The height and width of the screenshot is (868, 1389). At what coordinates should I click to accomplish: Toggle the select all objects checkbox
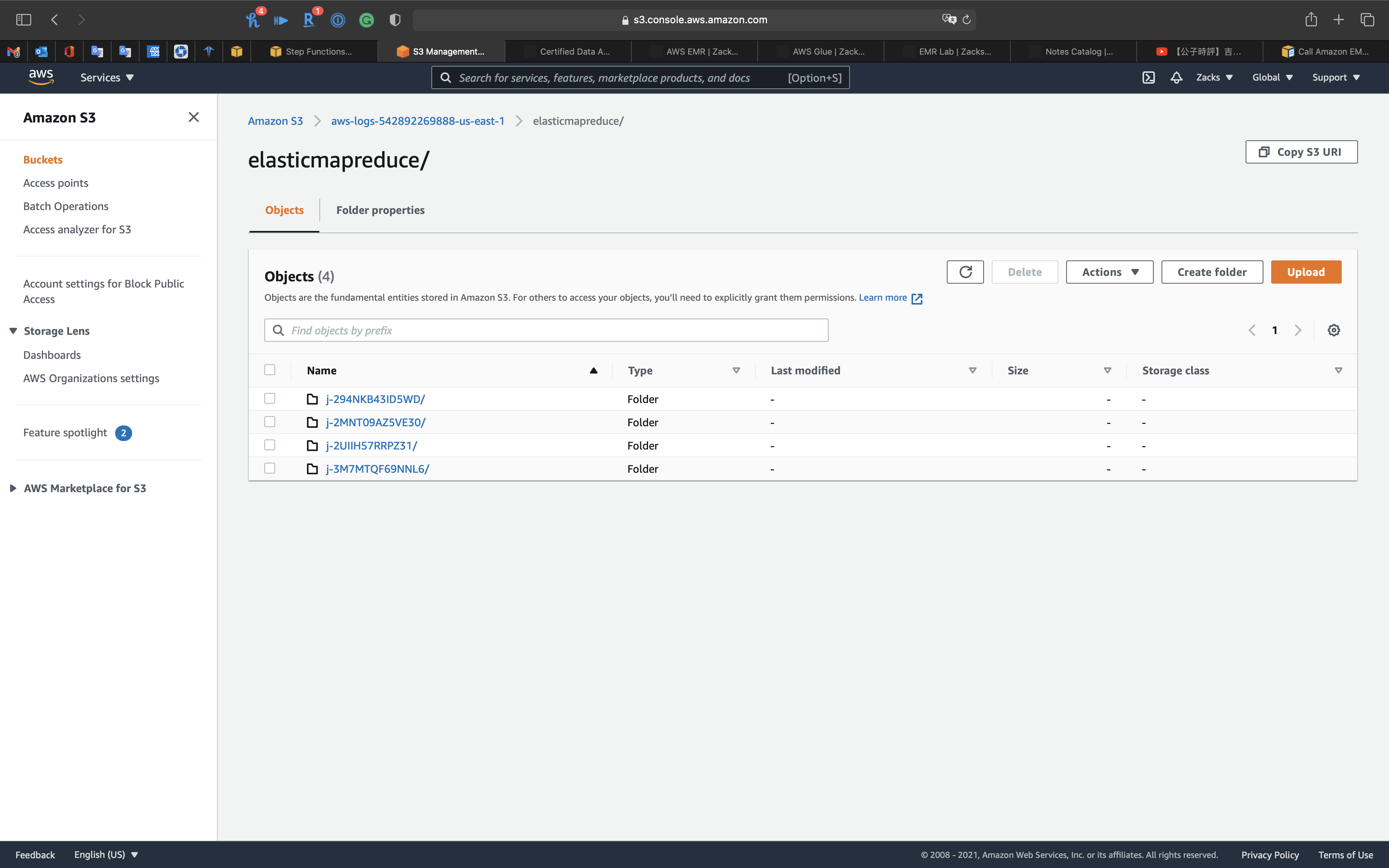tap(270, 370)
